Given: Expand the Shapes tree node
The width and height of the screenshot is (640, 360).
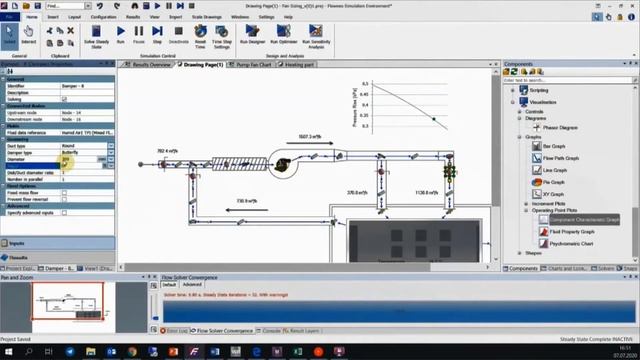Looking at the screenshot, I should [x=520, y=253].
